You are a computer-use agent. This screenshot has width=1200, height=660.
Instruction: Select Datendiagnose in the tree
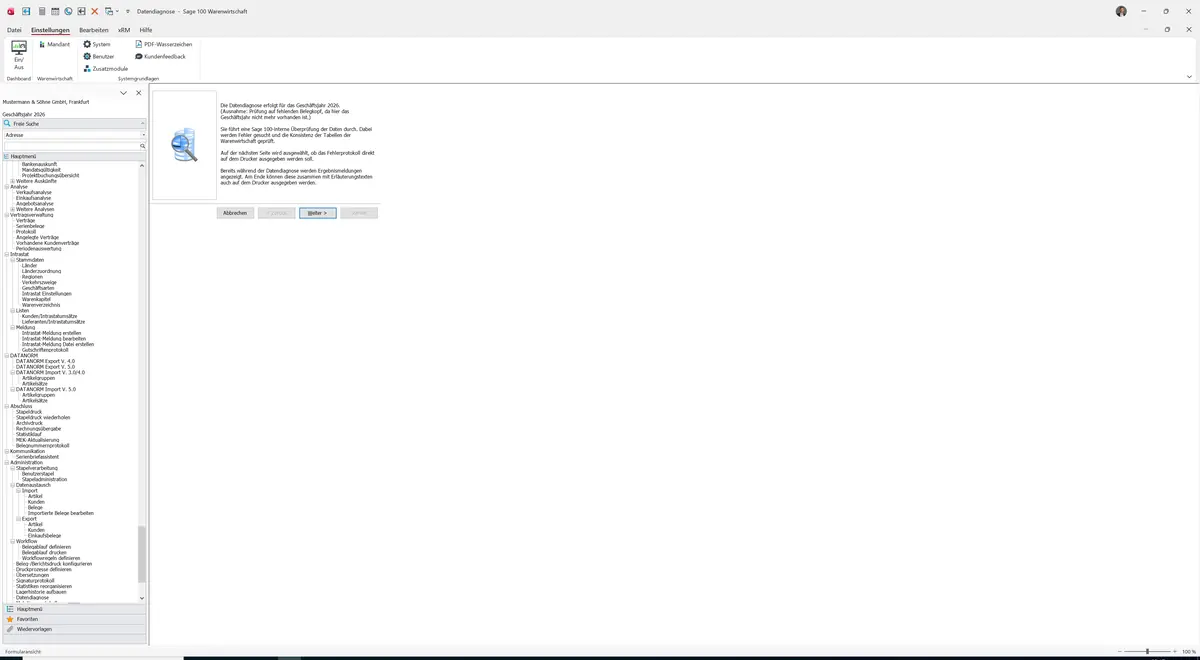click(32, 597)
